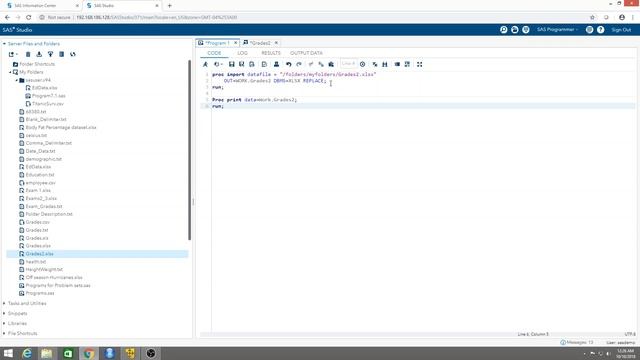Open File Explorer from the taskbar
The width and height of the screenshot is (640, 360).
(x=47, y=353)
